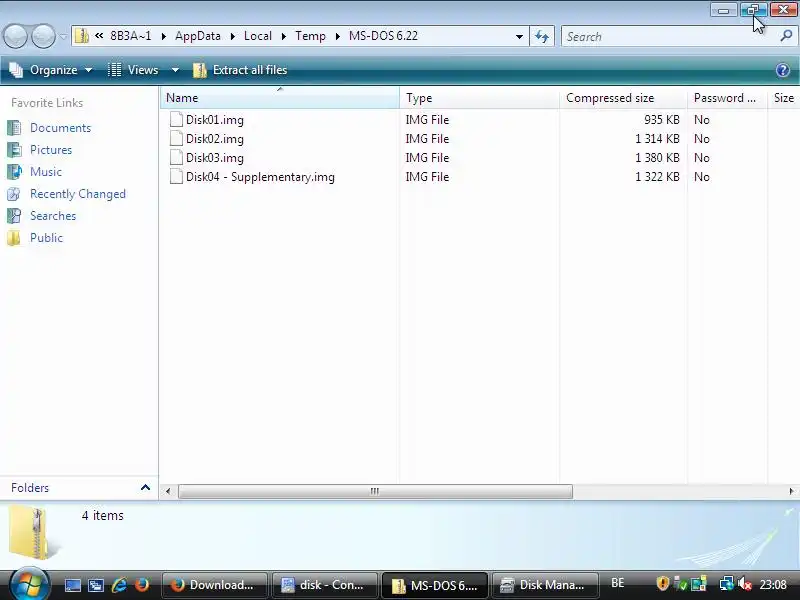Click Extract all files
The height and width of the screenshot is (600, 800).
click(240, 70)
